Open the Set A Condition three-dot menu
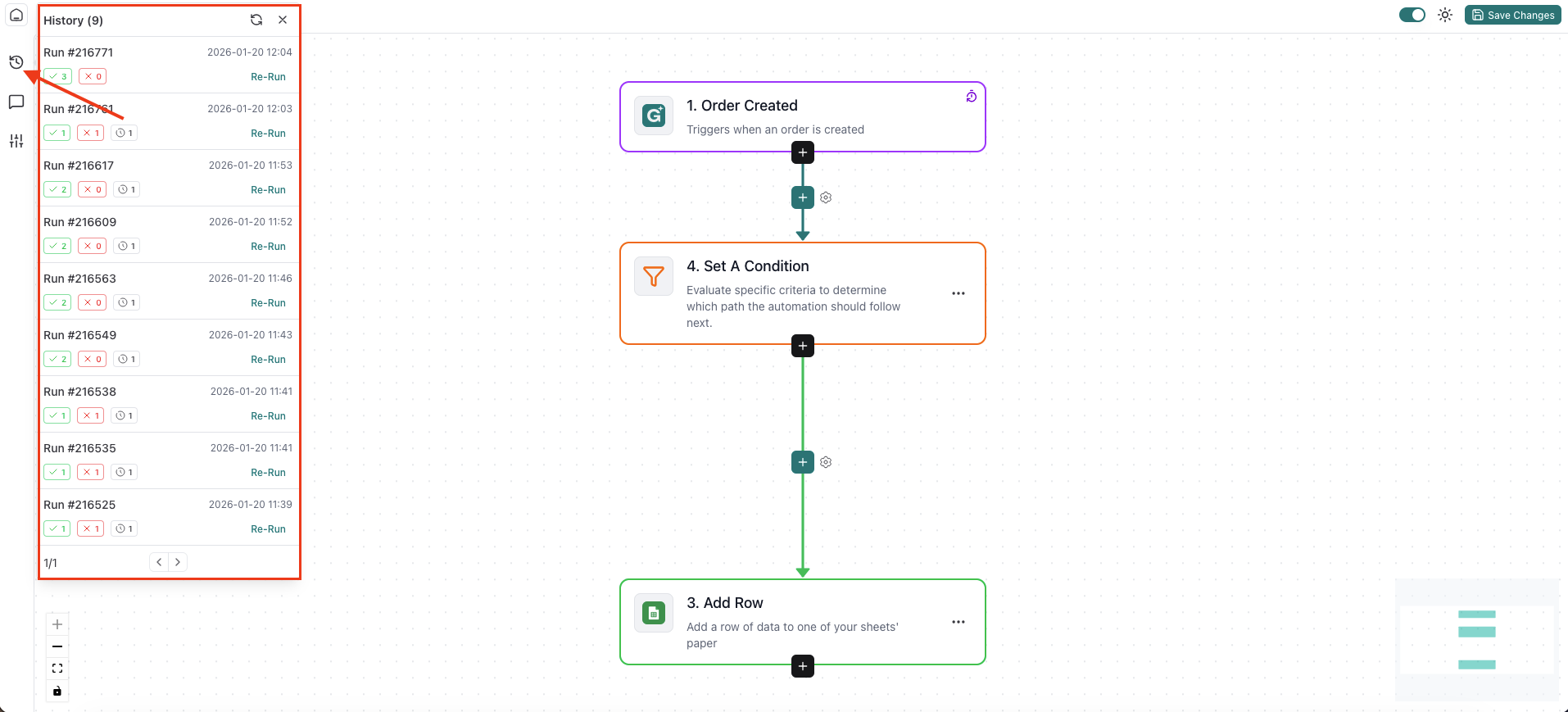The width and height of the screenshot is (1568, 712). [x=958, y=293]
